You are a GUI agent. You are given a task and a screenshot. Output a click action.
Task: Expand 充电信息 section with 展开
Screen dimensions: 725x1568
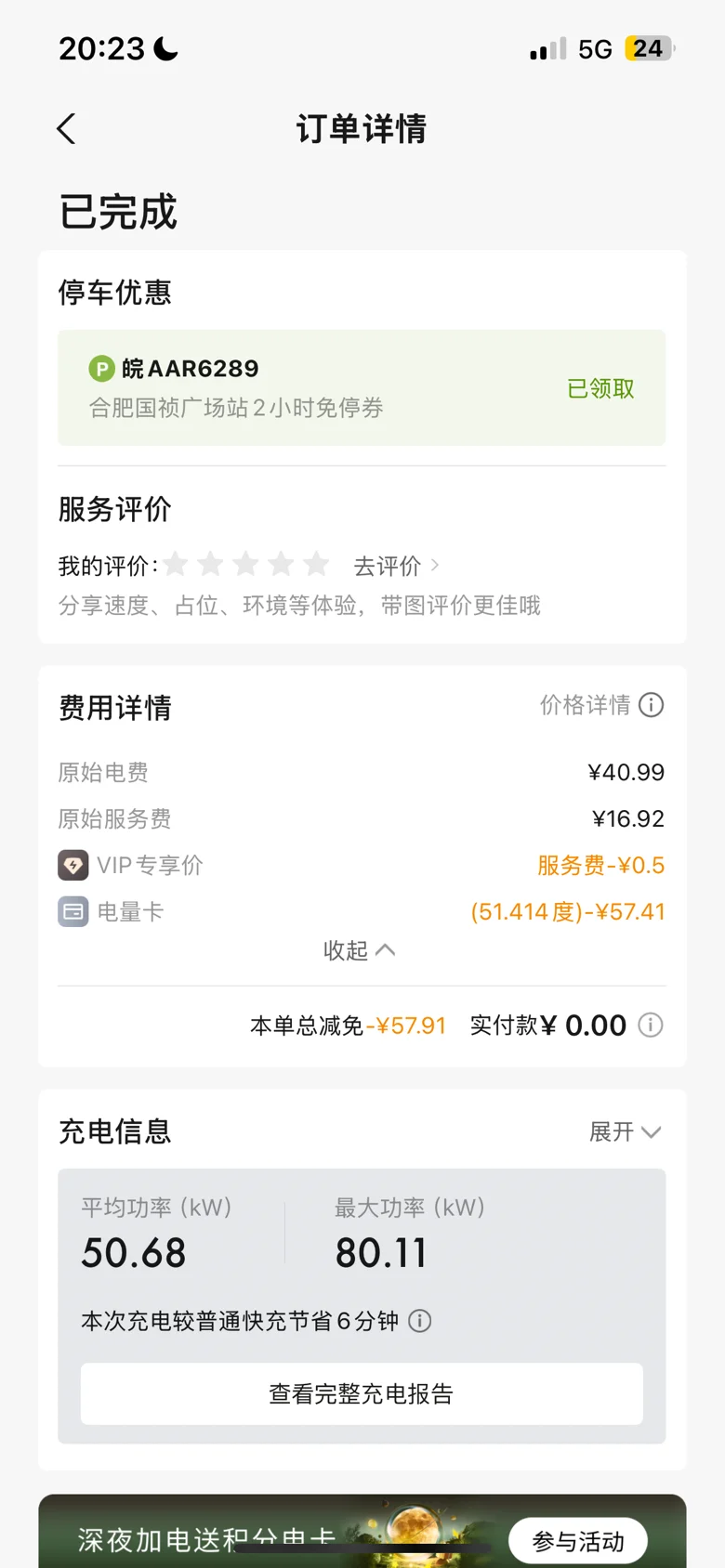tap(626, 1131)
